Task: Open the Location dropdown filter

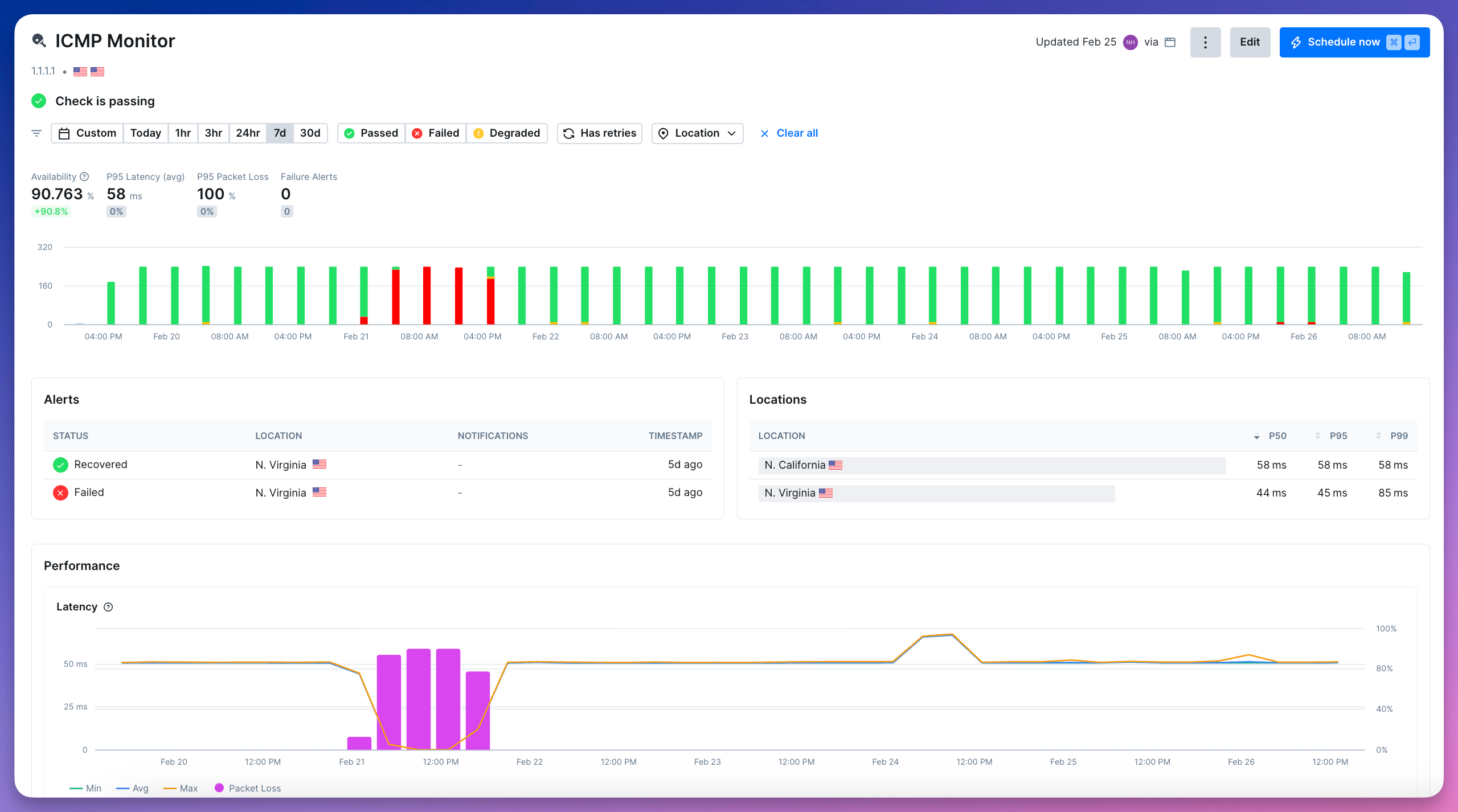Action: point(697,133)
